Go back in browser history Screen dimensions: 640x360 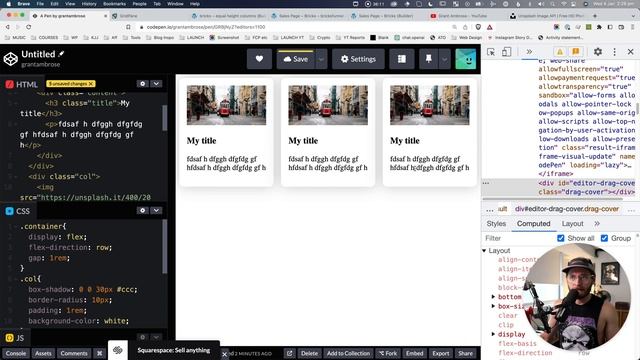(x=7, y=27)
